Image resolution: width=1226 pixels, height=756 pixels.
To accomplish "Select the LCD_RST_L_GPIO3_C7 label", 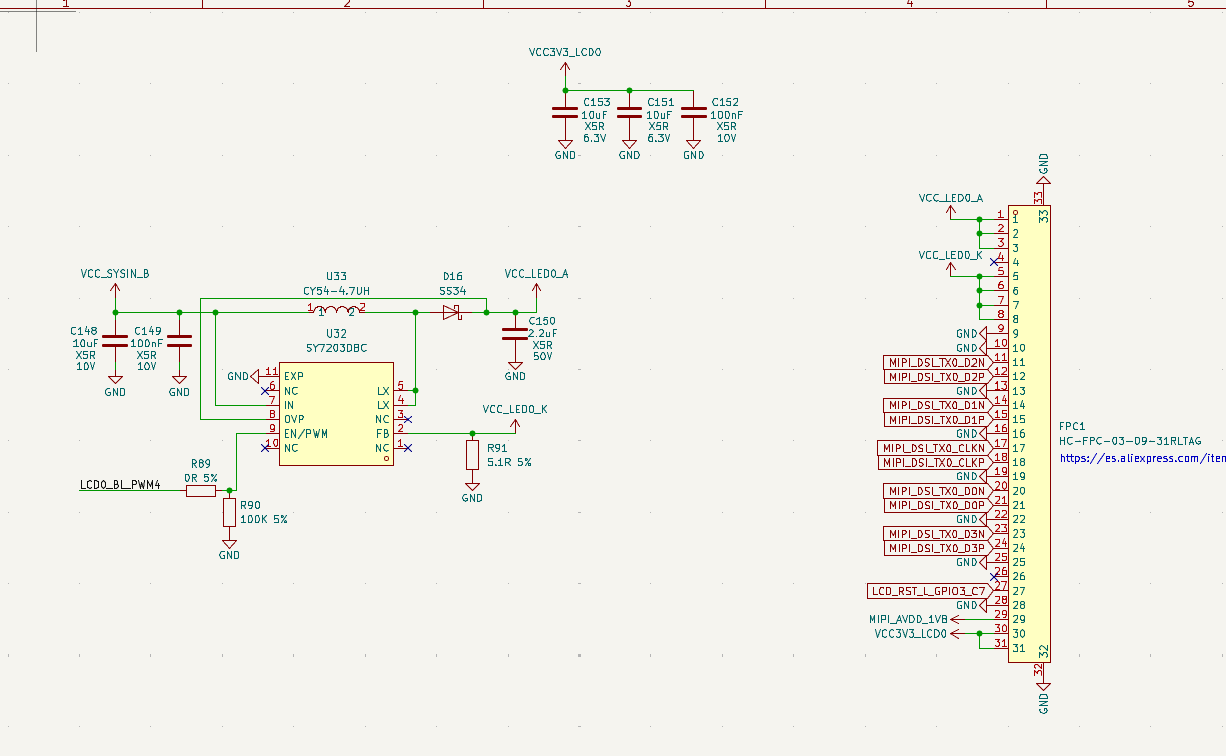I will (x=928, y=591).
